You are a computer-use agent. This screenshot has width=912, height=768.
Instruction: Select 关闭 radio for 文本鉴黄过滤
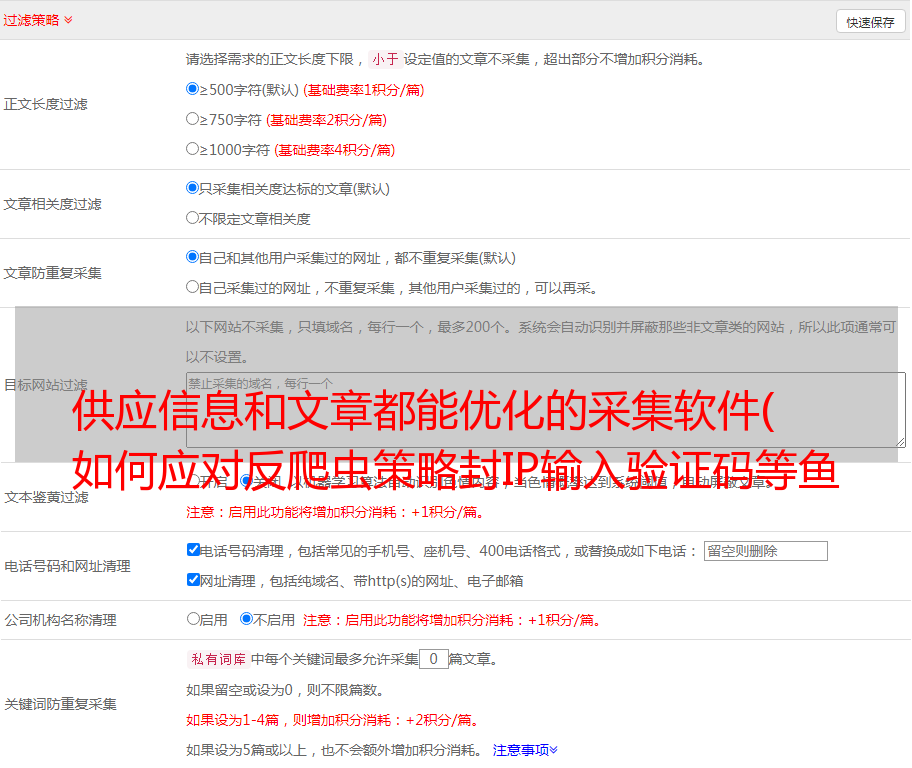tap(247, 481)
